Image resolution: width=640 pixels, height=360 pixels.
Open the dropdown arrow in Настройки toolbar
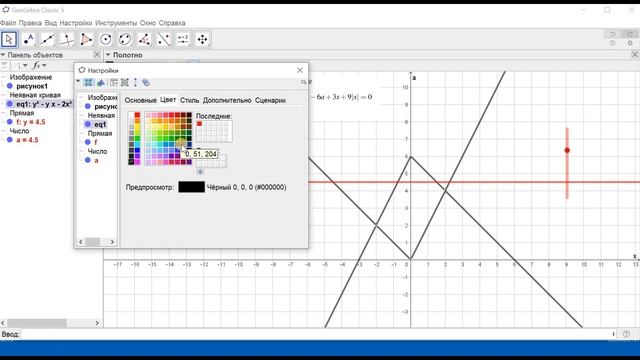78,82
